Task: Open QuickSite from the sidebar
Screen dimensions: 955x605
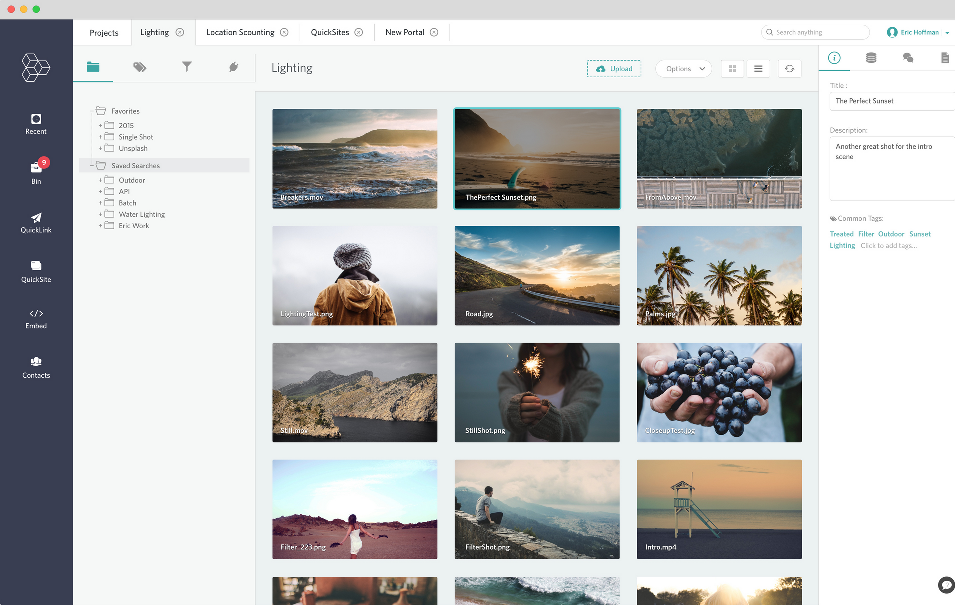Action: (x=36, y=272)
